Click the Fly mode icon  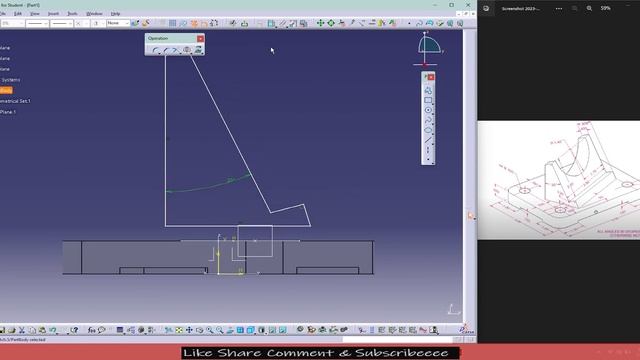point(169,330)
